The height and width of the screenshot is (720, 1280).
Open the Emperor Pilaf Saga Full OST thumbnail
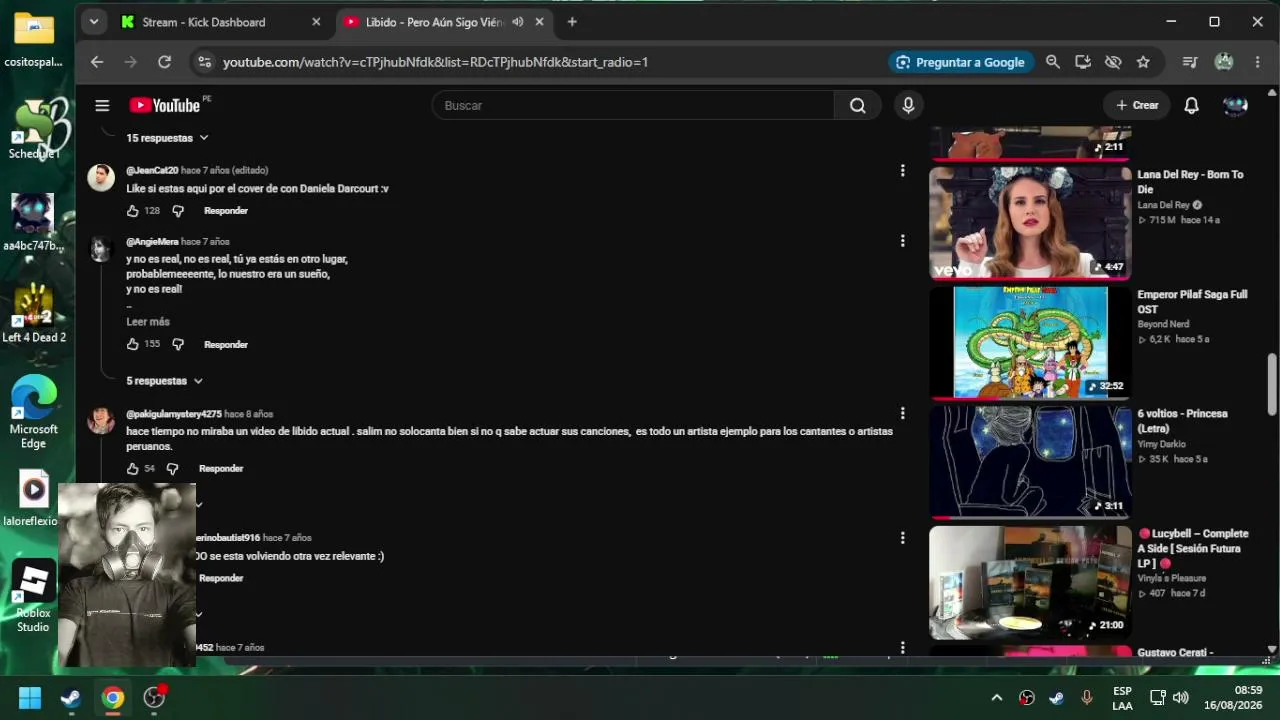(x=1030, y=342)
